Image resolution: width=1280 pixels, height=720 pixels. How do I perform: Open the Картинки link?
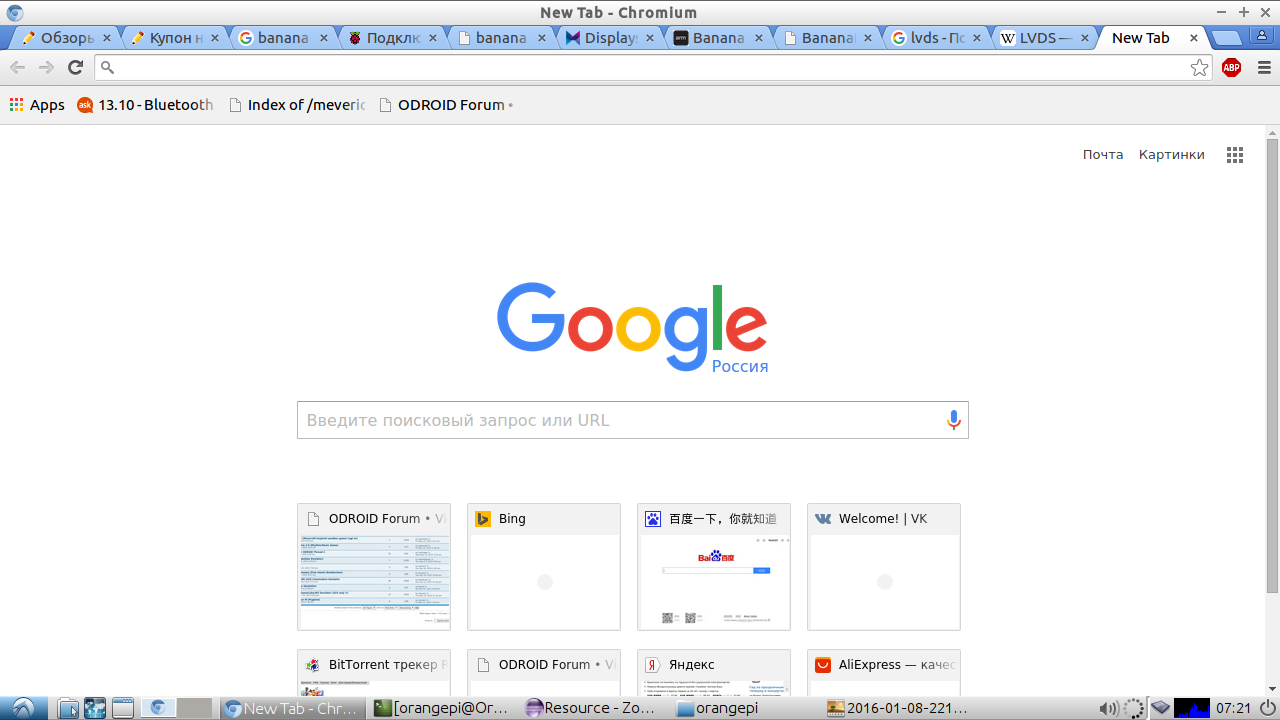1172,155
